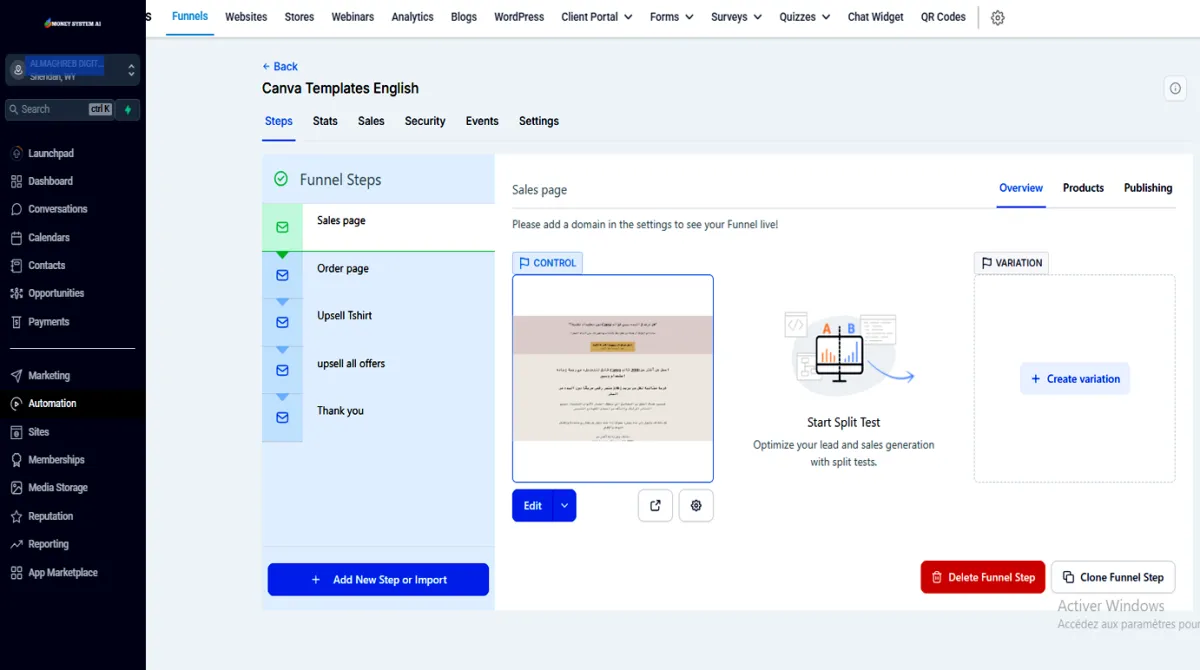Viewport: 1200px width, 670px height.
Task: Click the info icon beside funnel title
Action: [1175, 89]
